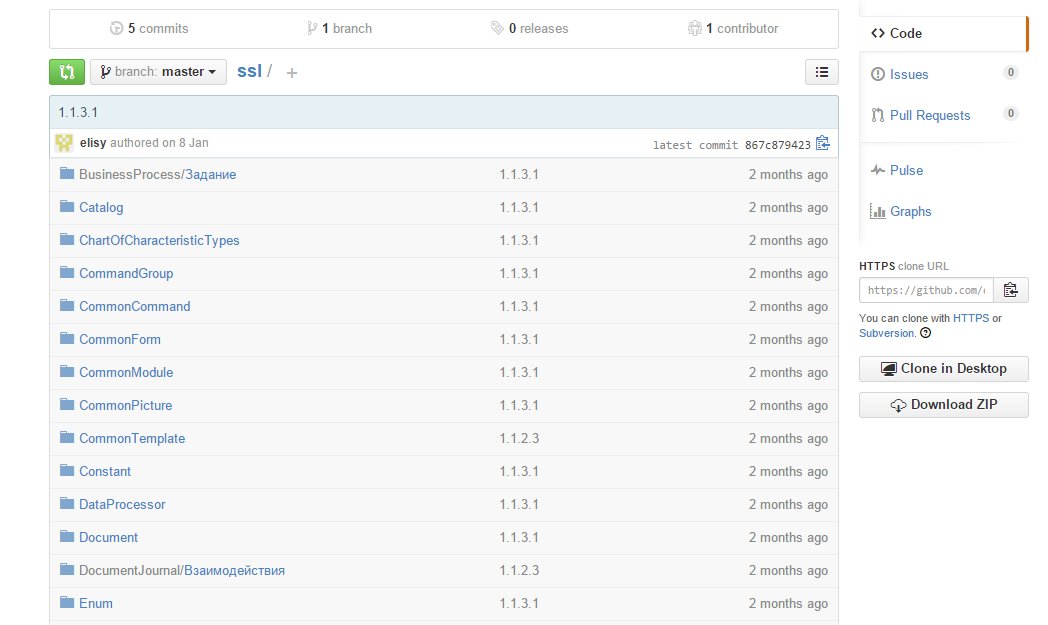The image size is (1048, 625).
Task: Open the CommonPicture folder
Action: pos(125,405)
